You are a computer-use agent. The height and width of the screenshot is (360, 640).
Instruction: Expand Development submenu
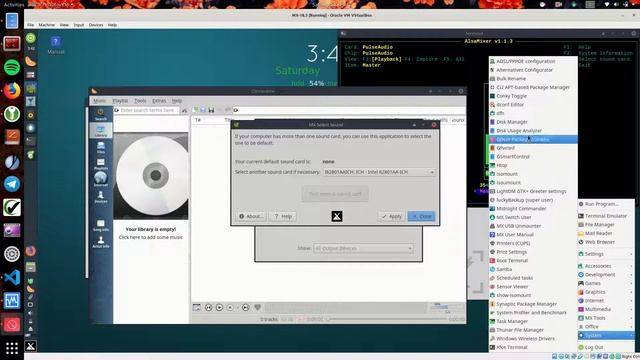point(606,275)
